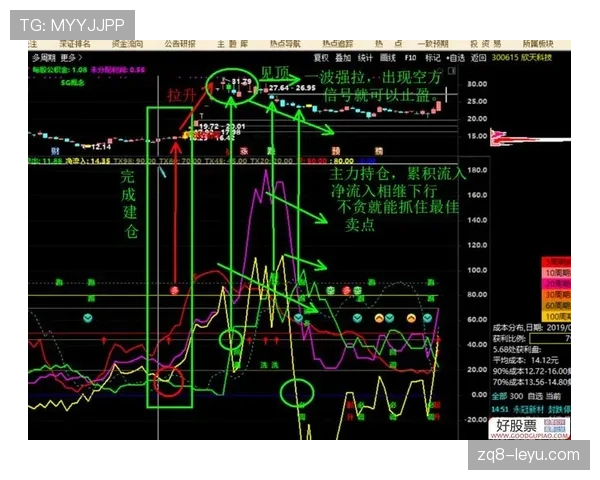Viewport: 600px width, 480px height.
Task: Open the 多周期 period dropdown
Action: tap(43, 58)
